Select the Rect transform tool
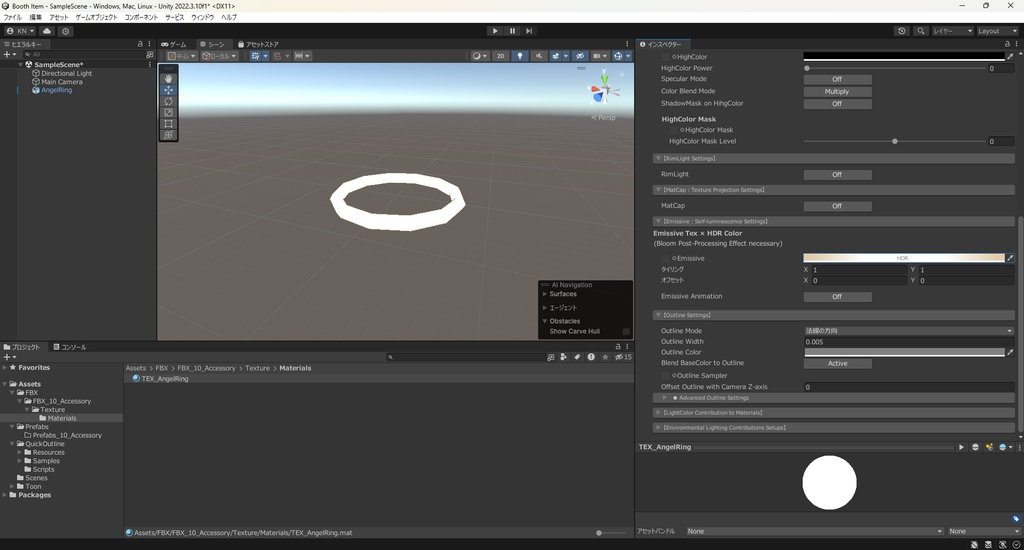This screenshot has width=1024, height=550. point(168,123)
